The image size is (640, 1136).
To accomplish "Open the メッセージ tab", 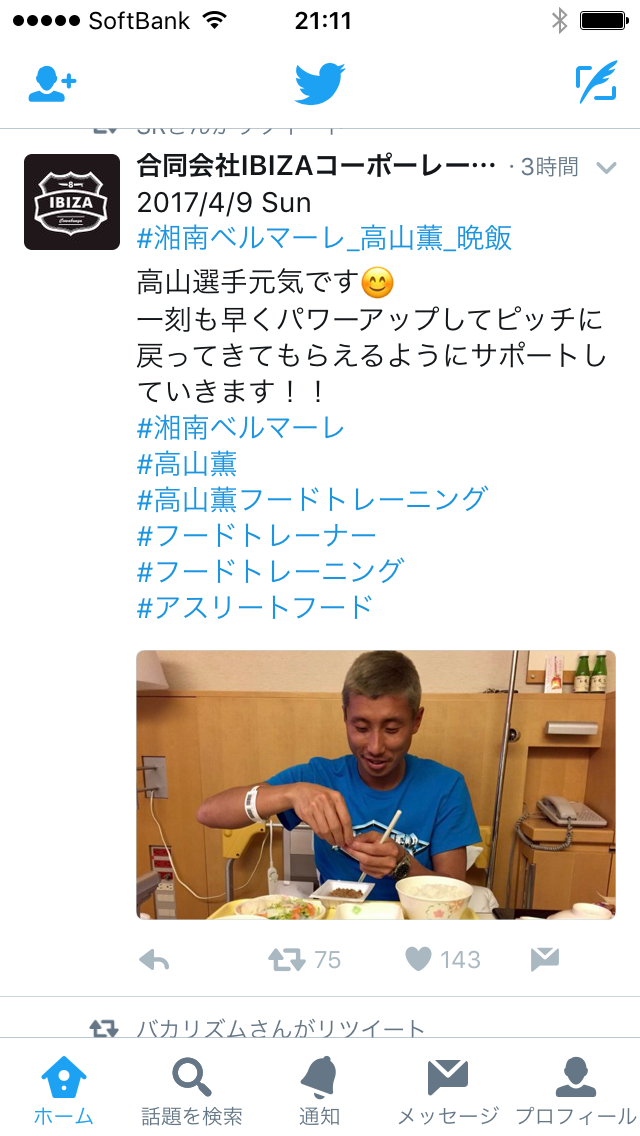I will [x=448, y=1090].
